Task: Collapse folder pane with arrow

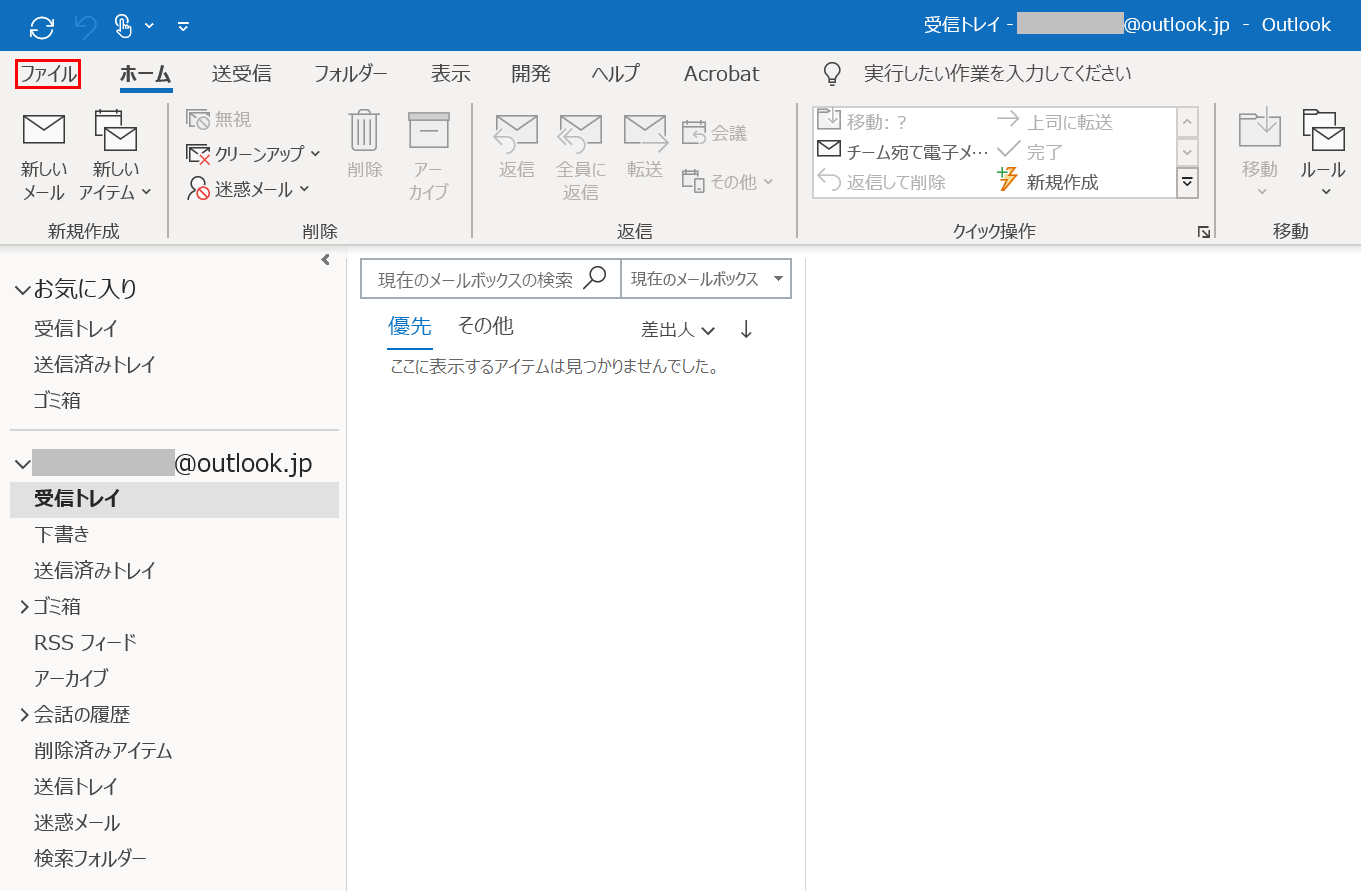Action: click(x=325, y=260)
